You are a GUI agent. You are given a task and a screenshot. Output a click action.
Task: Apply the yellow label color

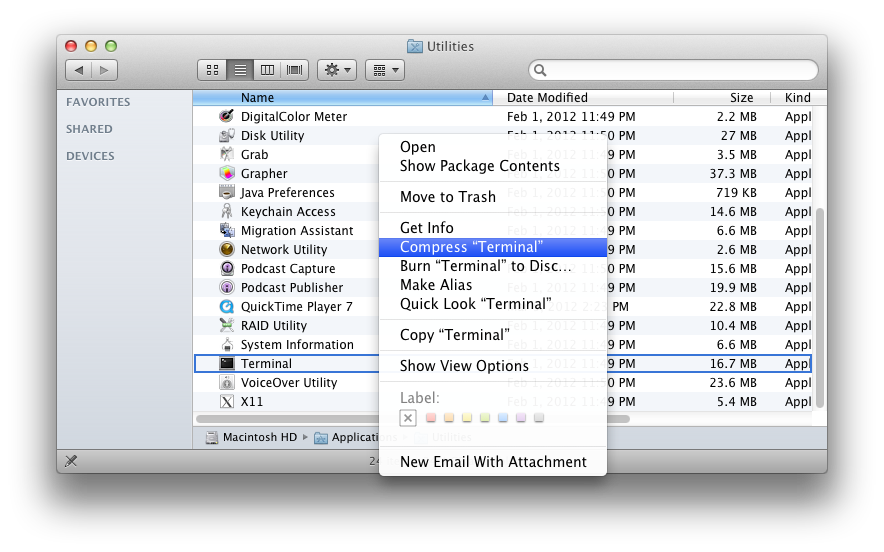point(467,418)
